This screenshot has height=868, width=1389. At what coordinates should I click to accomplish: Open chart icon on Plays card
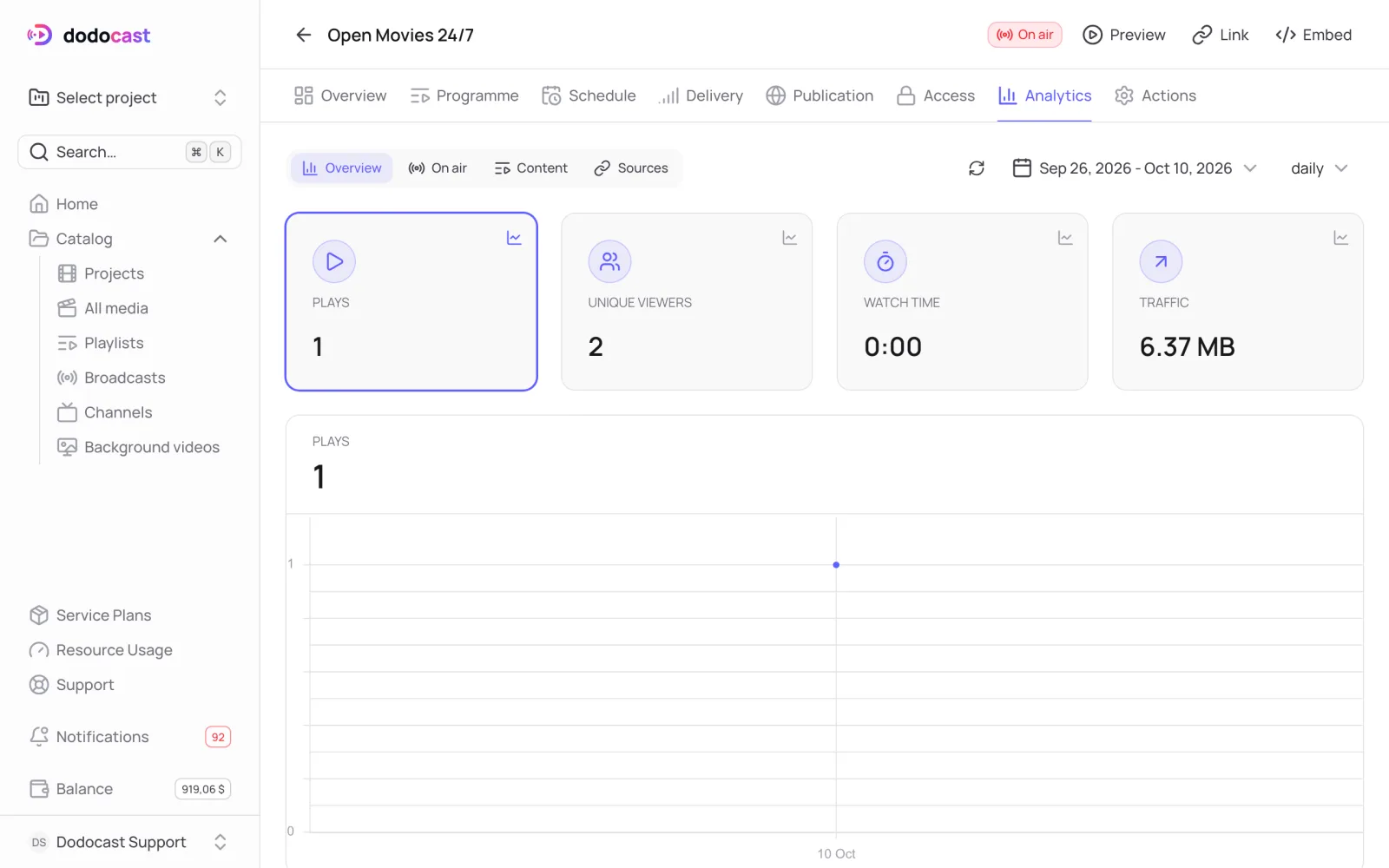pos(514,238)
